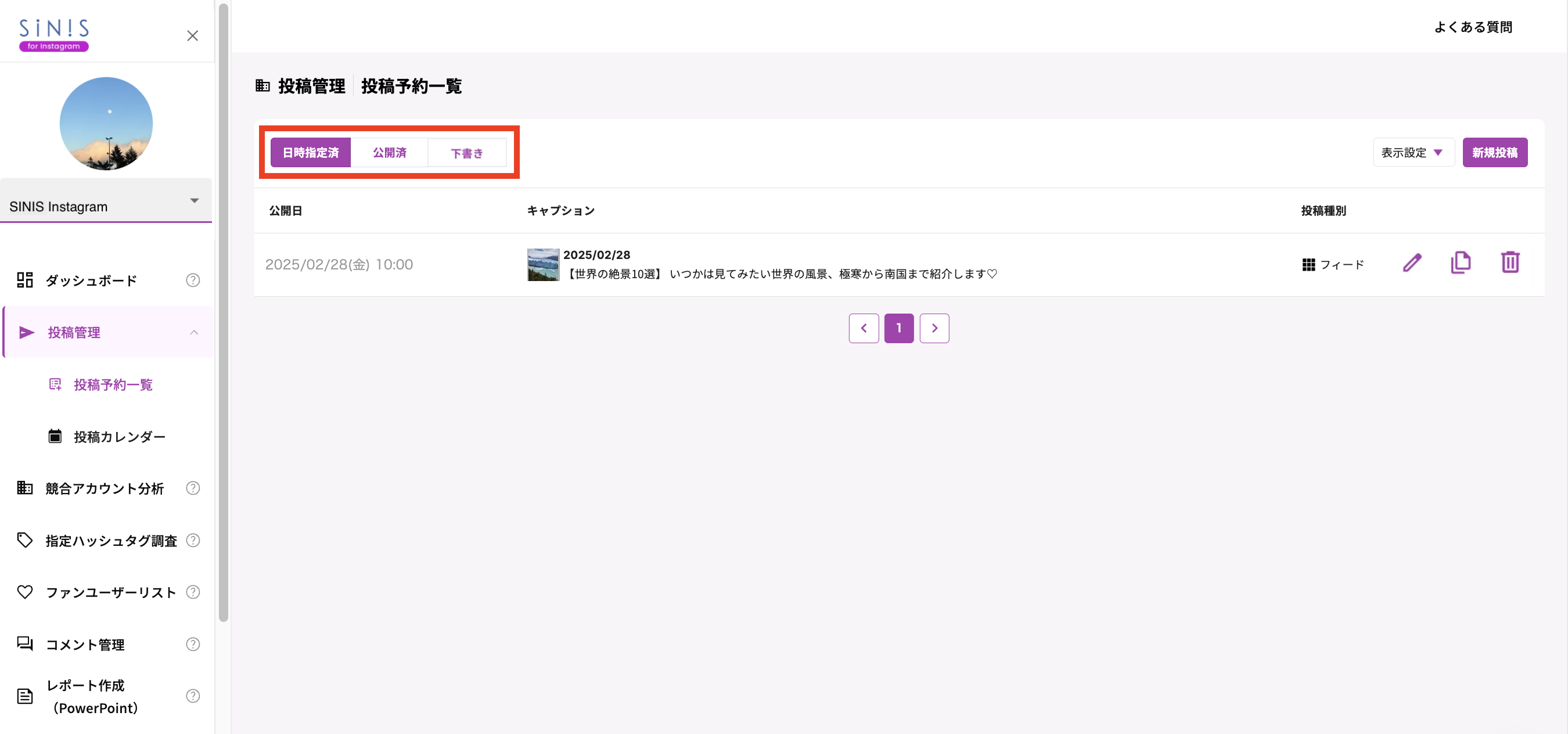Image resolution: width=1568 pixels, height=734 pixels.
Task: Select the 日時指定済 tab
Action: [x=311, y=153]
